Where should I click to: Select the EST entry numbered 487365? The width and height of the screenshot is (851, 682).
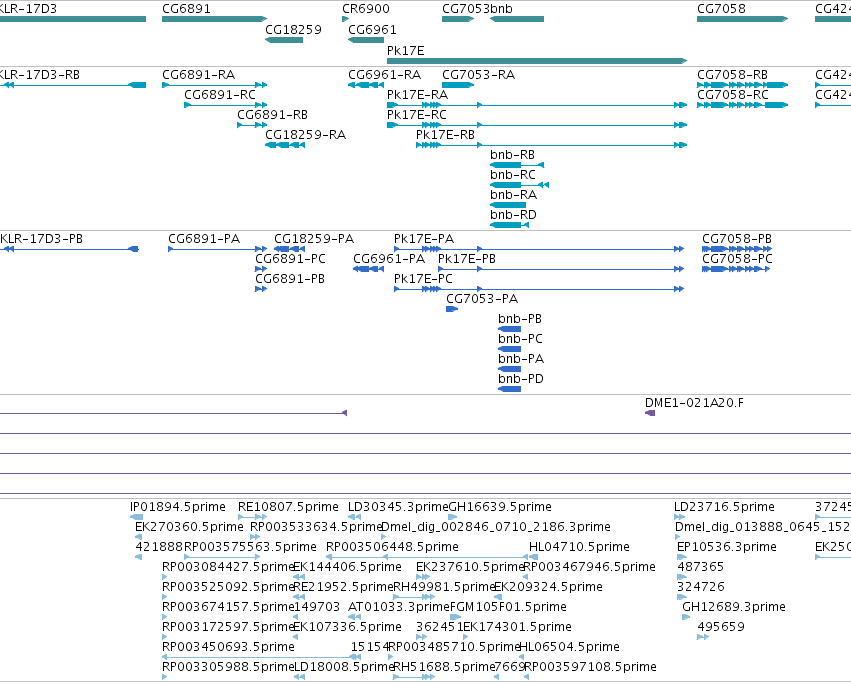(701, 566)
